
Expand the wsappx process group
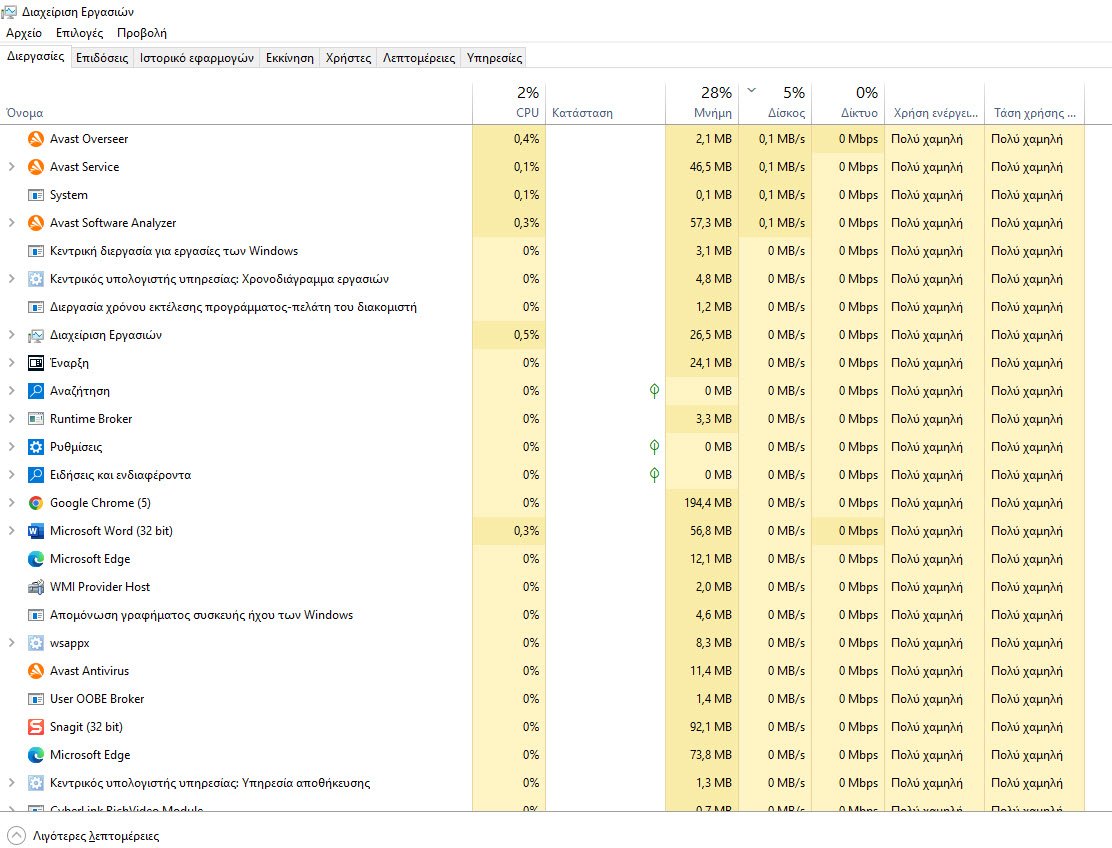coord(11,643)
